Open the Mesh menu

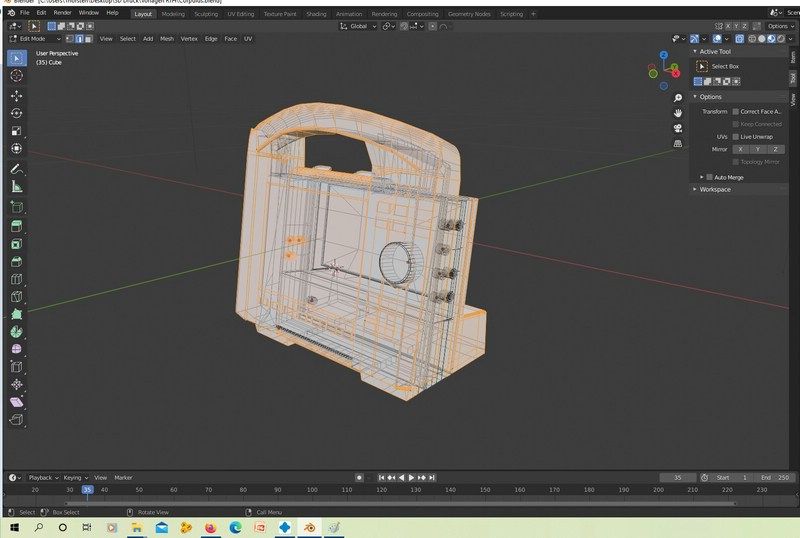(166, 38)
